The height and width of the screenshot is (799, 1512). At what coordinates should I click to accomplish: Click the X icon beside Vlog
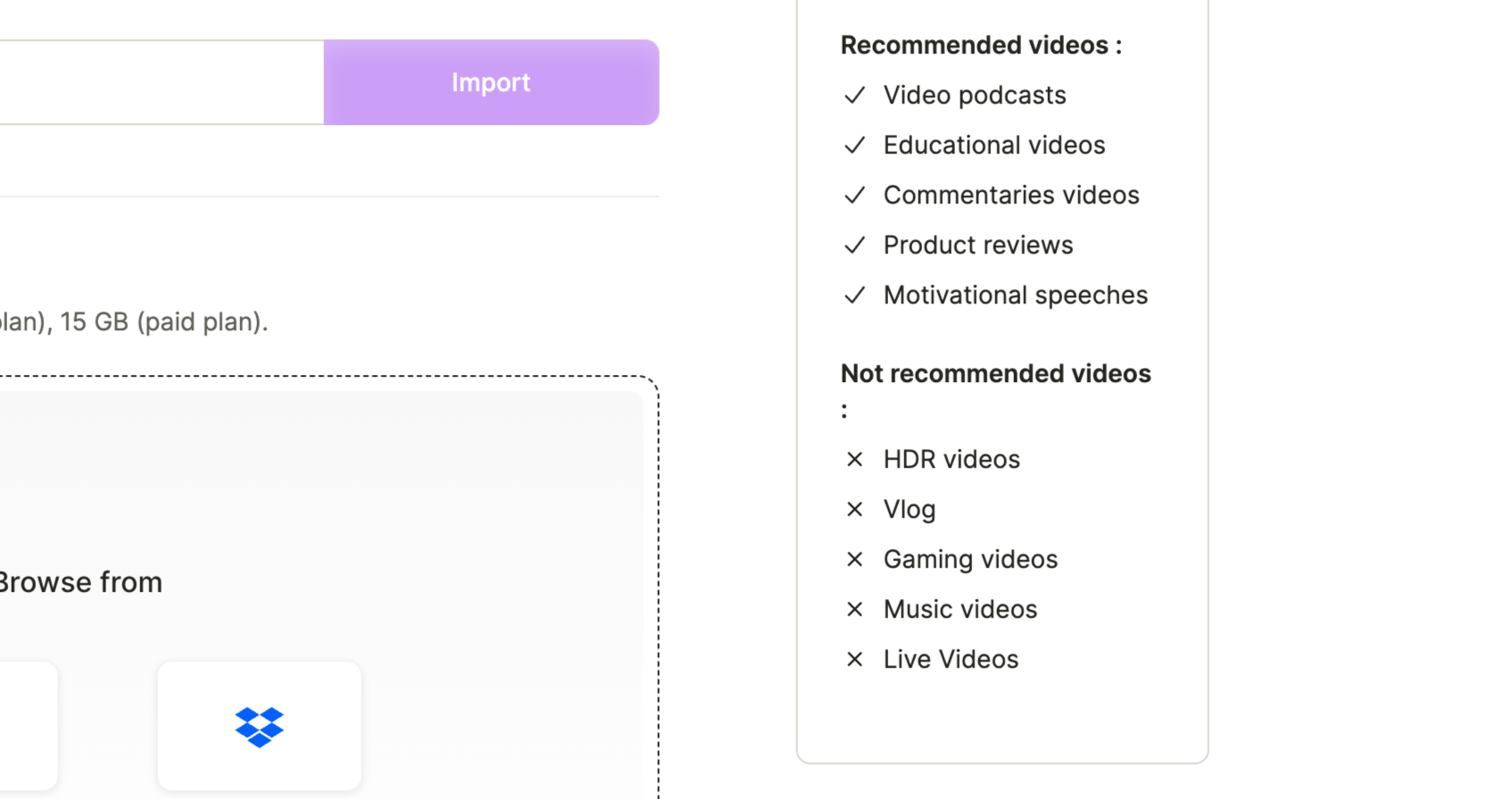pyautogui.click(x=855, y=509)
